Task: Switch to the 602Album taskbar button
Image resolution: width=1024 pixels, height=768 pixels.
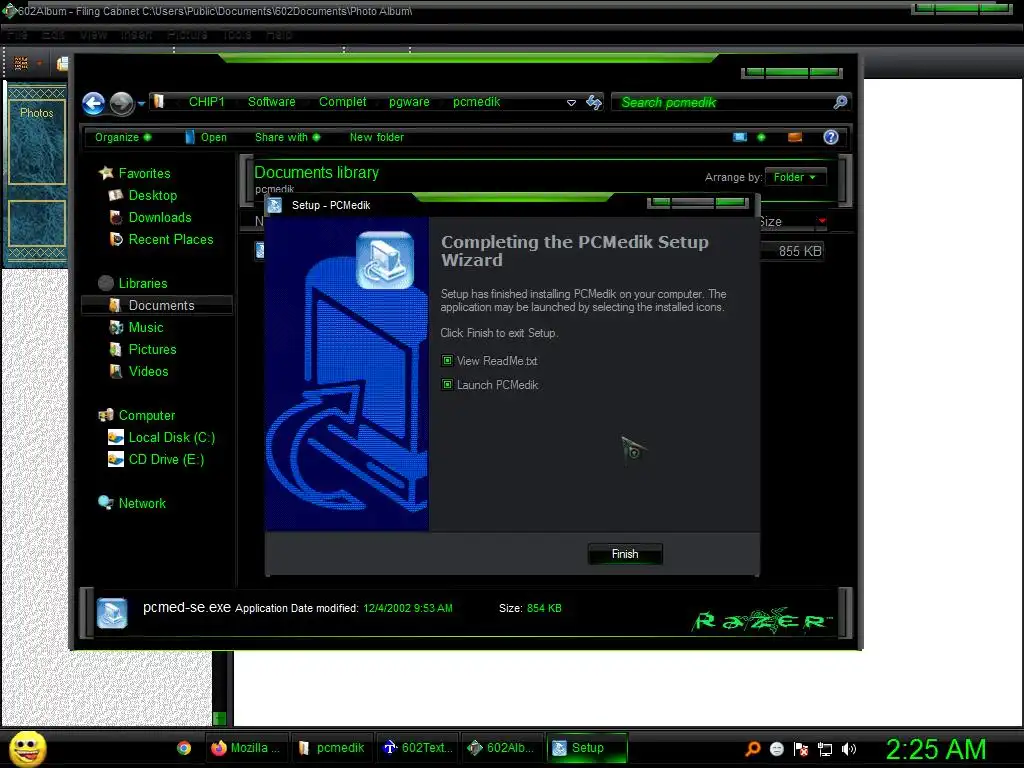Action: click(x=502, y=748)
